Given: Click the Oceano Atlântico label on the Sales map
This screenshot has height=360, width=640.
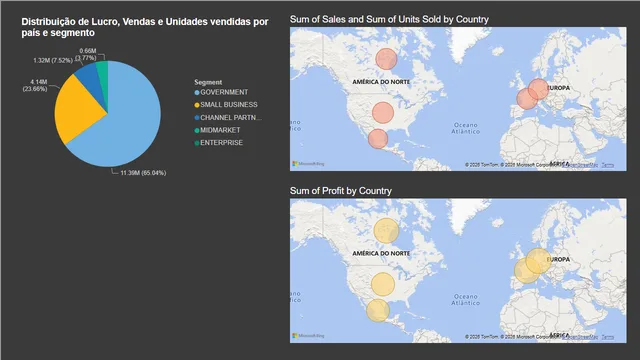Looking at the screenshot, I should click(466, 128).
